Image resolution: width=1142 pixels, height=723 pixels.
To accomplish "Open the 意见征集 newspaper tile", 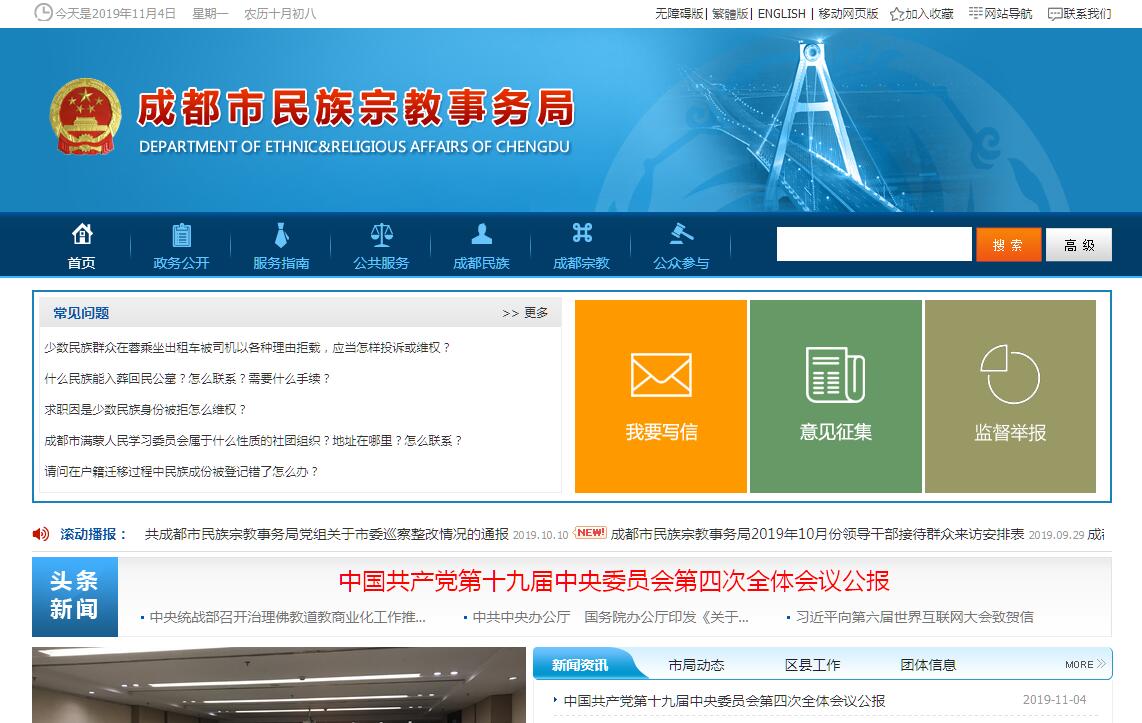I will (x=835, y=396).
